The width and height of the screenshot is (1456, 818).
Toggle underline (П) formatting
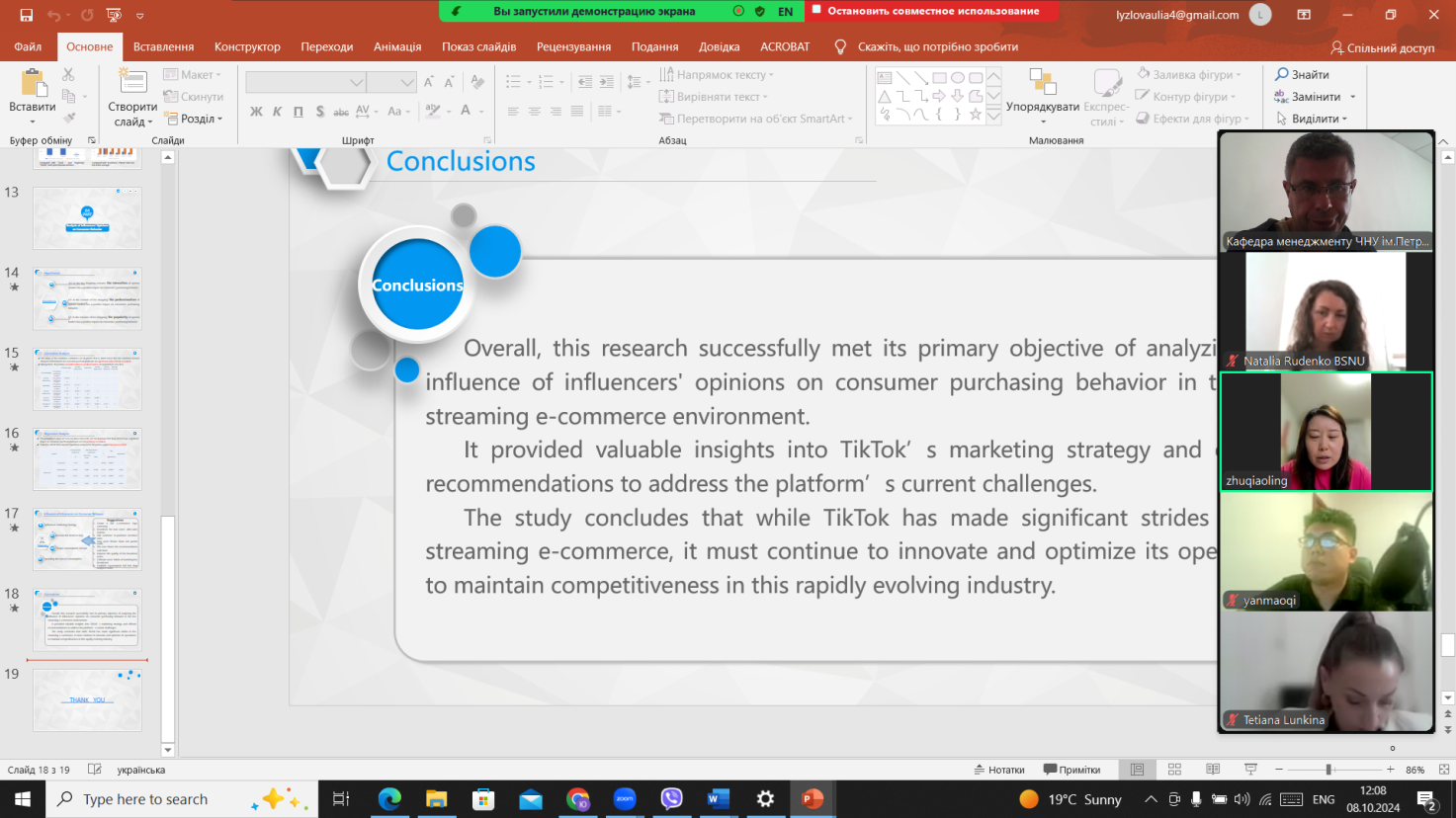coord(298,112)
